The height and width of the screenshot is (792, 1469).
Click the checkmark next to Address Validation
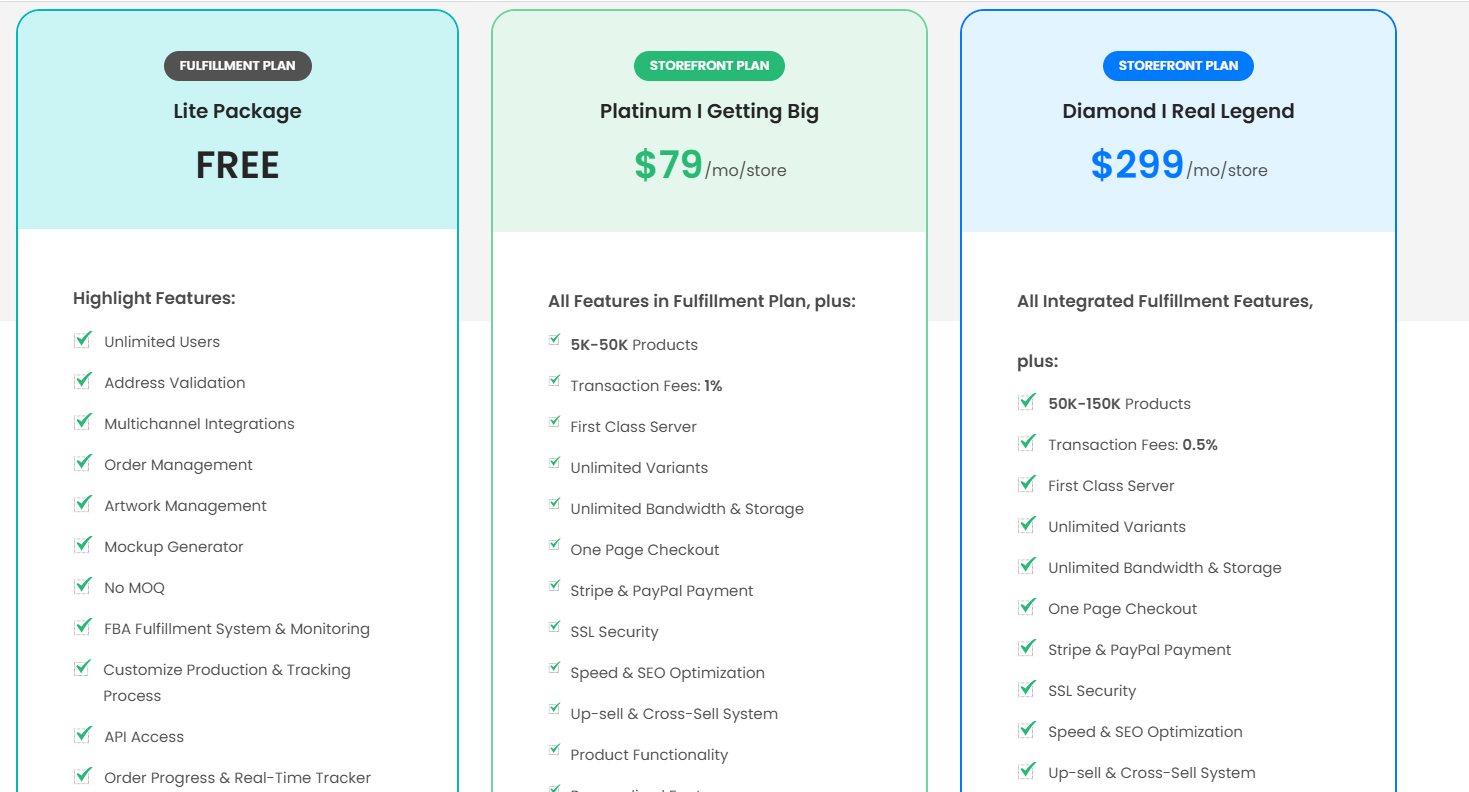tap(83, 381)
